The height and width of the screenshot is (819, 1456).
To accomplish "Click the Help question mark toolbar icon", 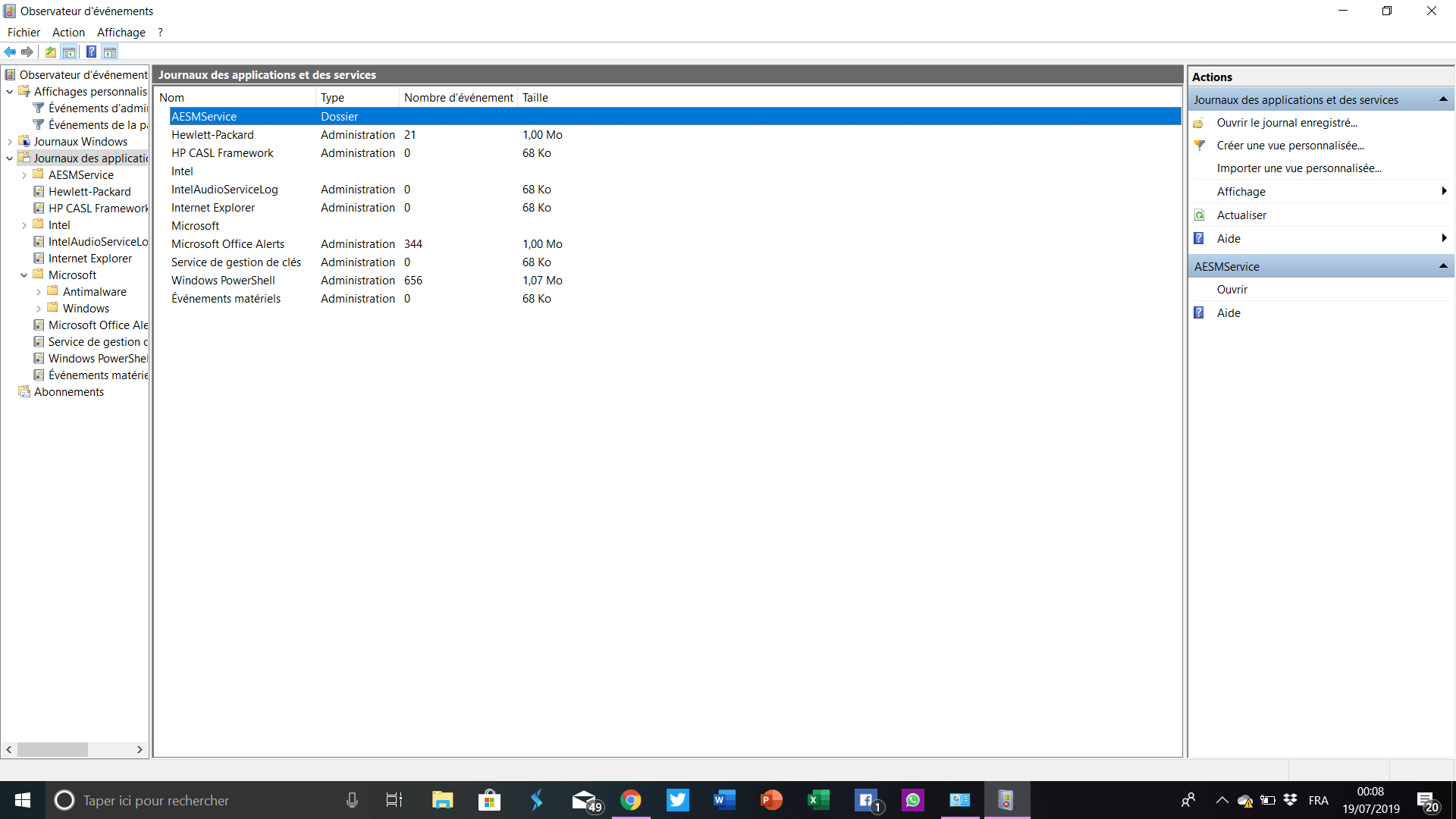I will (91, 52).
